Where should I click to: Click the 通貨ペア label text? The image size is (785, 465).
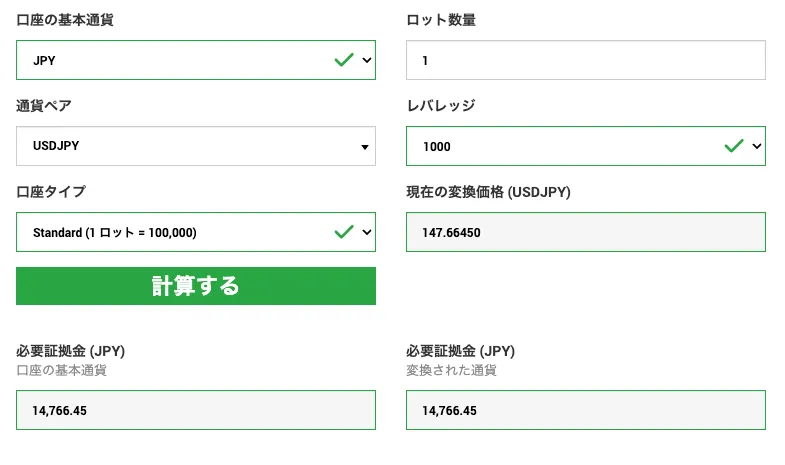[x=44, y=105]
